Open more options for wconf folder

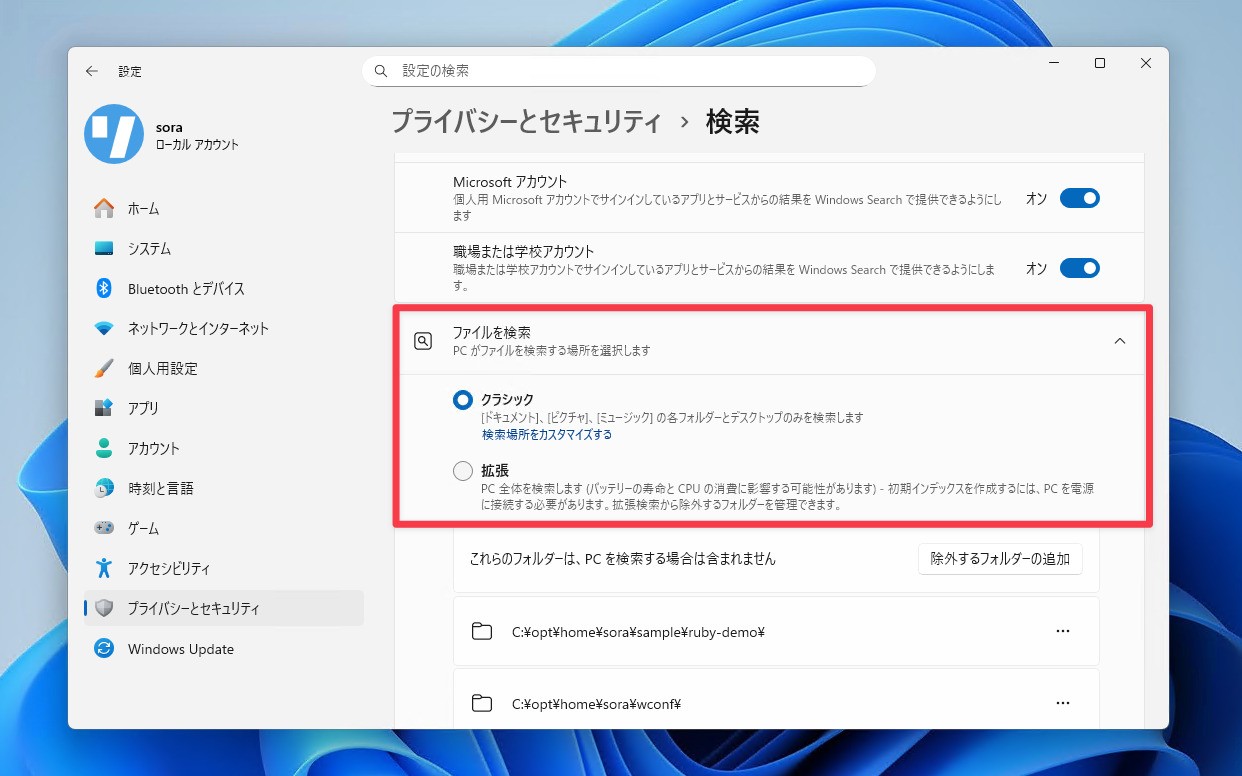coord(1062,703)
